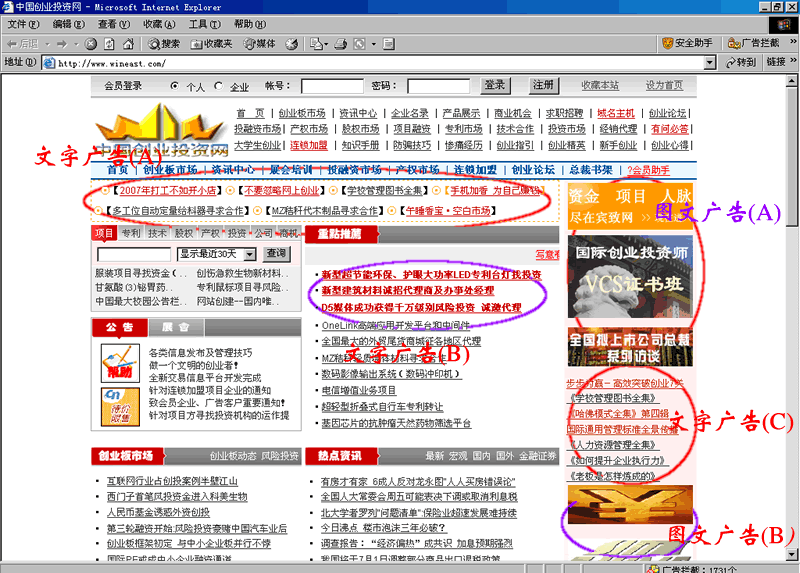Click the 安全助手 toolbar icon
Viewport: 800px width, 573px height.
(x=687, y=43)
